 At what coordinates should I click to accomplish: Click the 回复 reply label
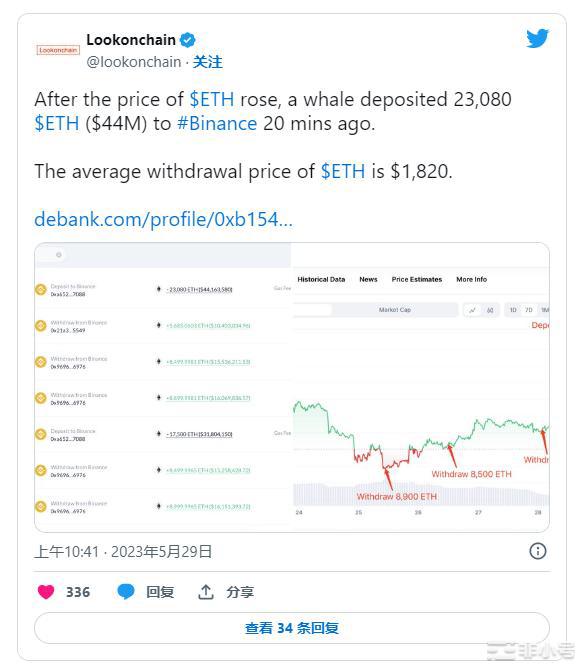pyautogui.click(x=160, y=592)
